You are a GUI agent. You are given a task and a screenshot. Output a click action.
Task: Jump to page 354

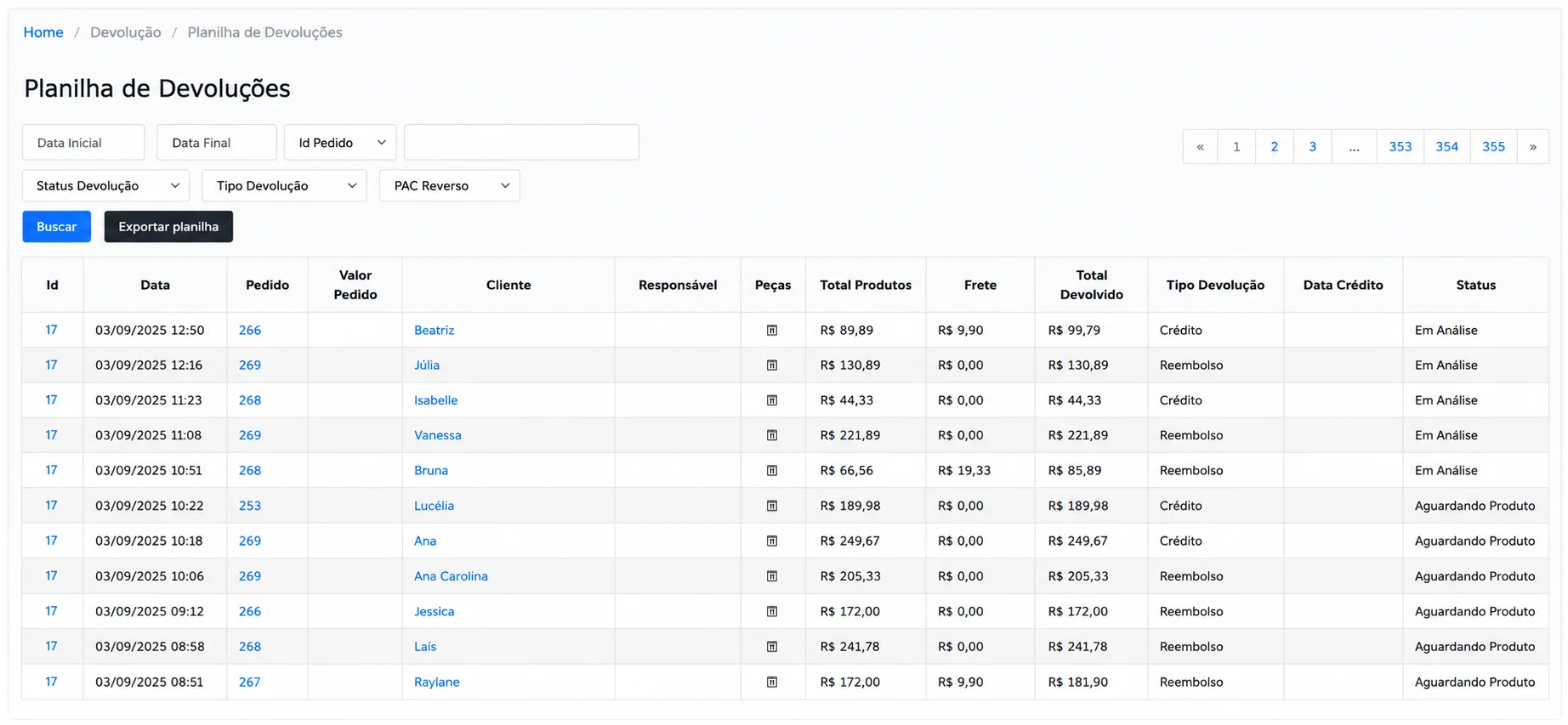pyautogui.click(x=1447, y=147)
